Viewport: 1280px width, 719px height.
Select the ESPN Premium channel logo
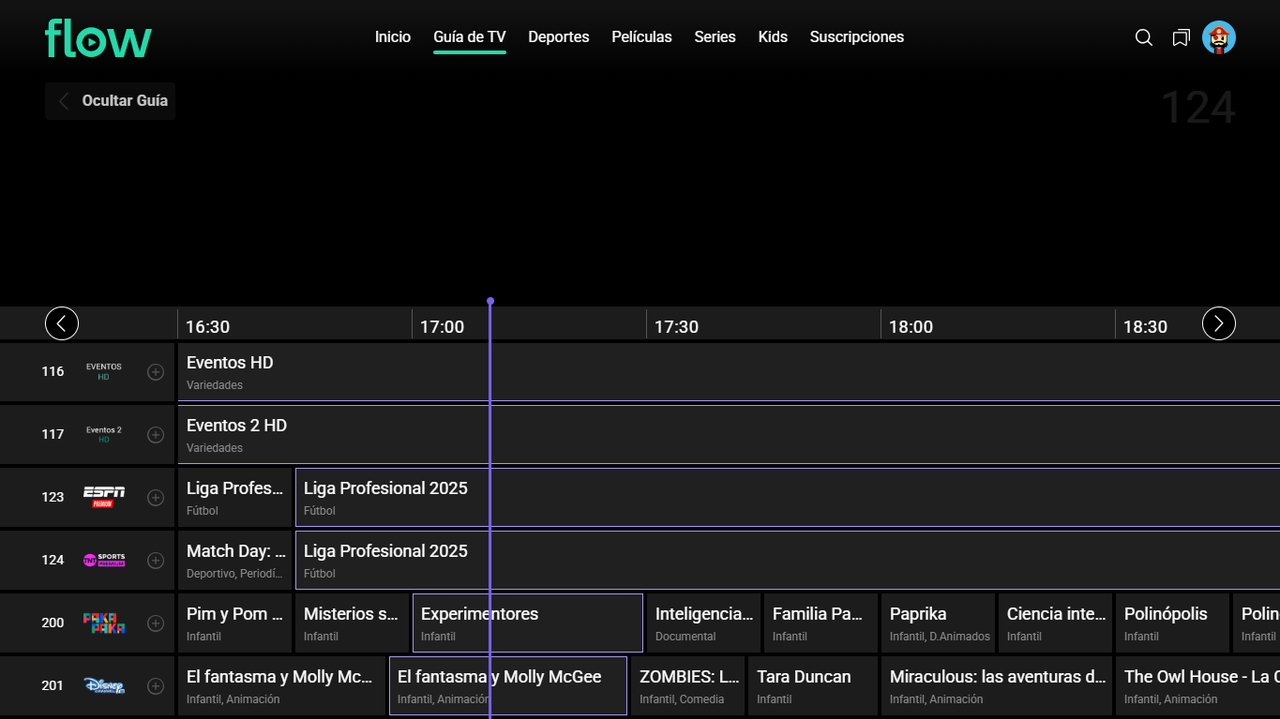click(104, 497)
